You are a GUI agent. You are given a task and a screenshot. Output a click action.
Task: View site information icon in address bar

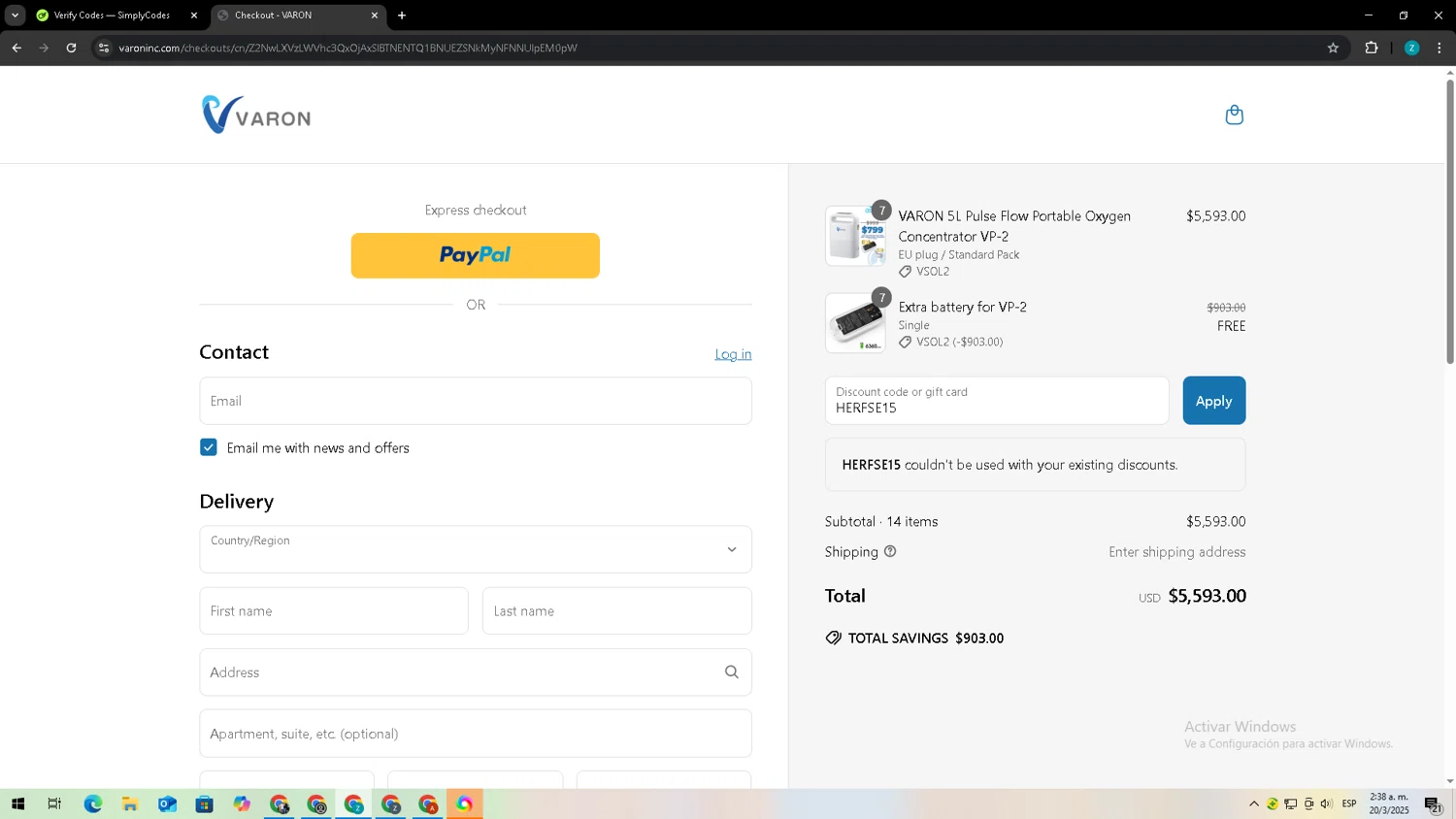104,48
